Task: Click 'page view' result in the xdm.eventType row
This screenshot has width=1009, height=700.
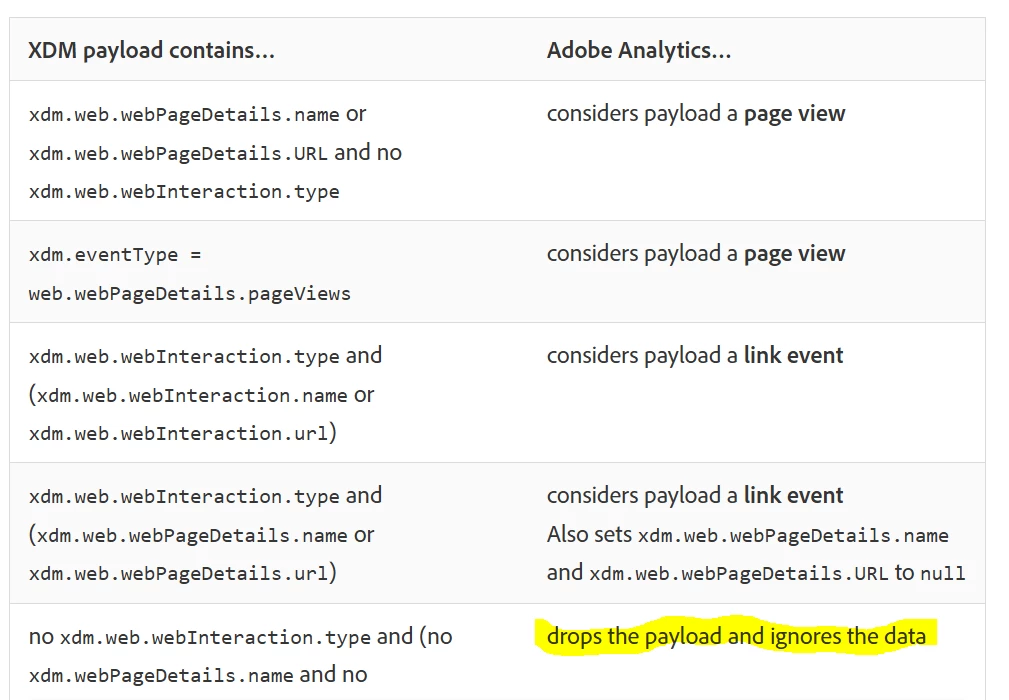Action: pos(794,254)
